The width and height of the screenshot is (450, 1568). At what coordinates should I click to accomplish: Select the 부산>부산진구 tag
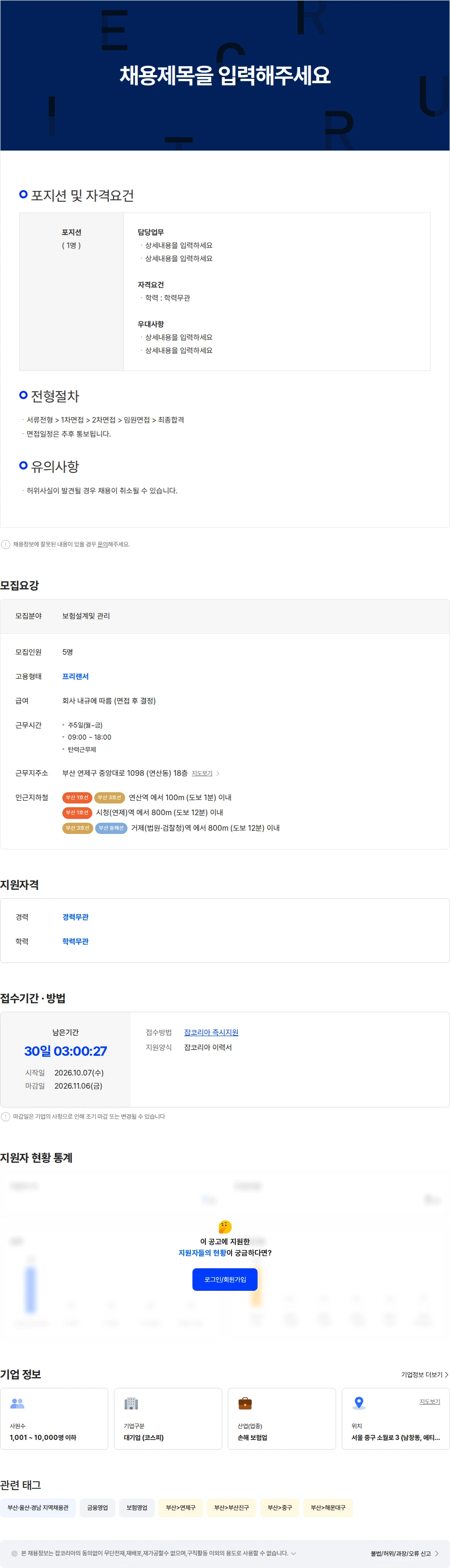232,1507
